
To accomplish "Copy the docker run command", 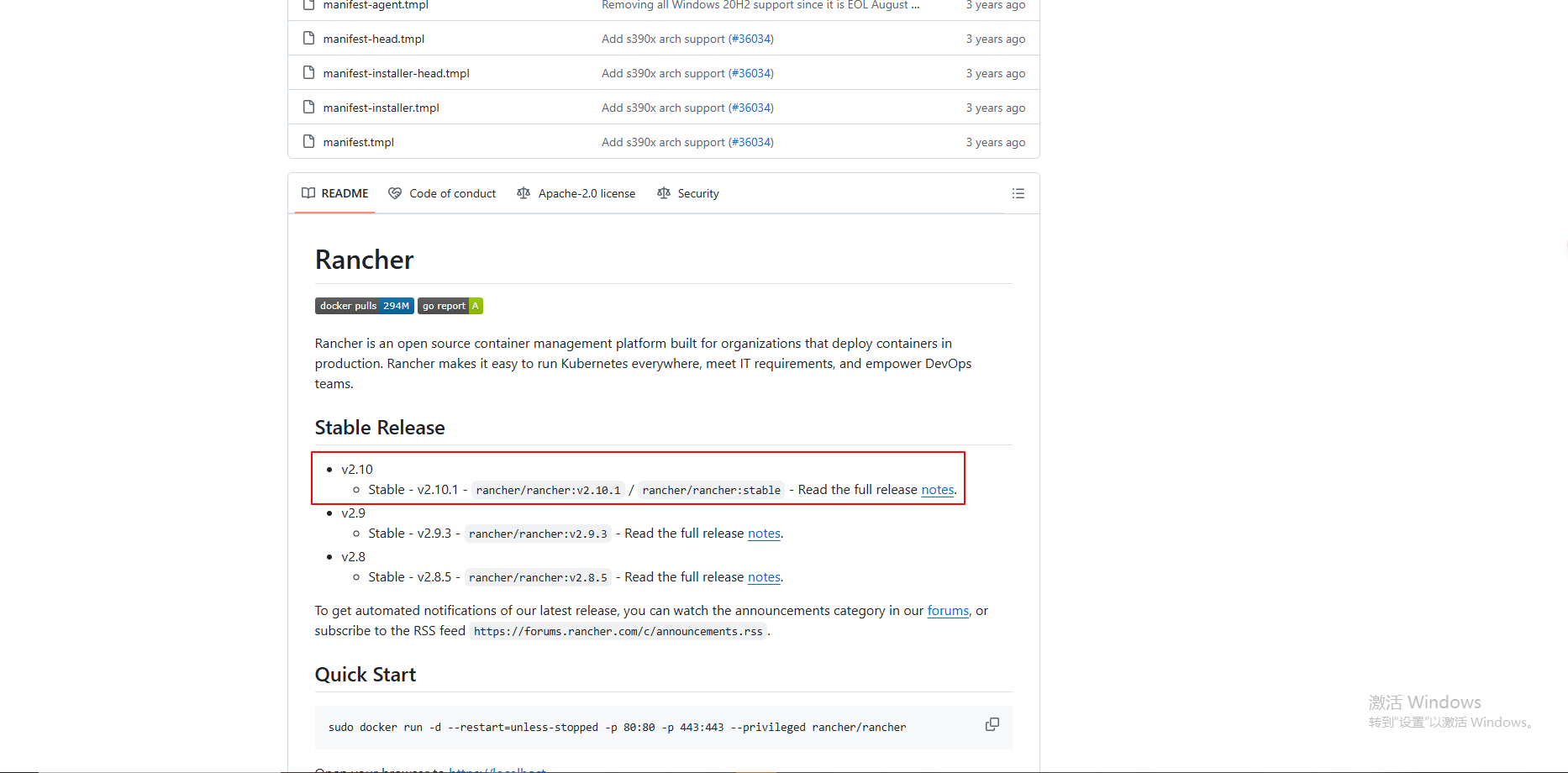I will pyautogui.click(x=992, y=724).
